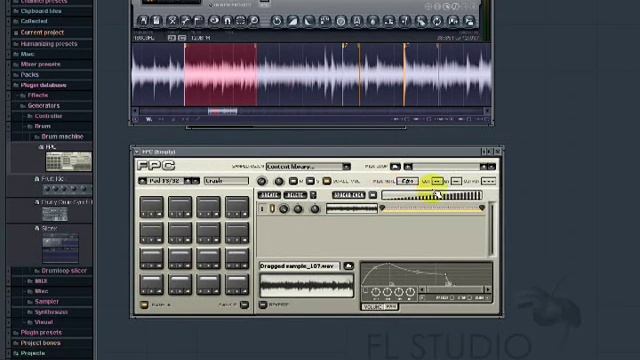
Task: Toggle the small button right of SPREAD EVEN
Action: pyautogui.click(x=373, y=195)
